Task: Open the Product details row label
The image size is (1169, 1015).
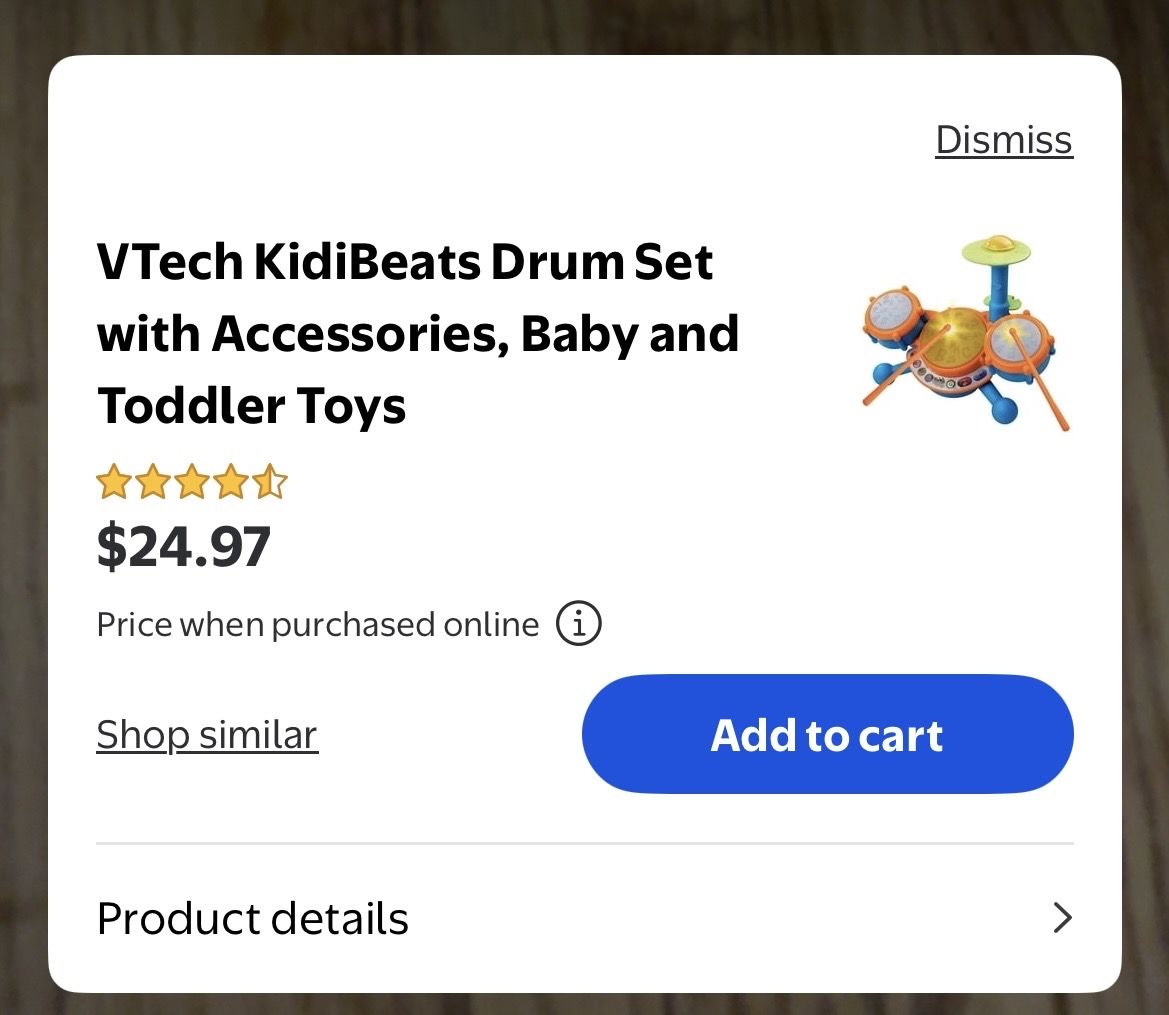Action: [x=253, y=918]
